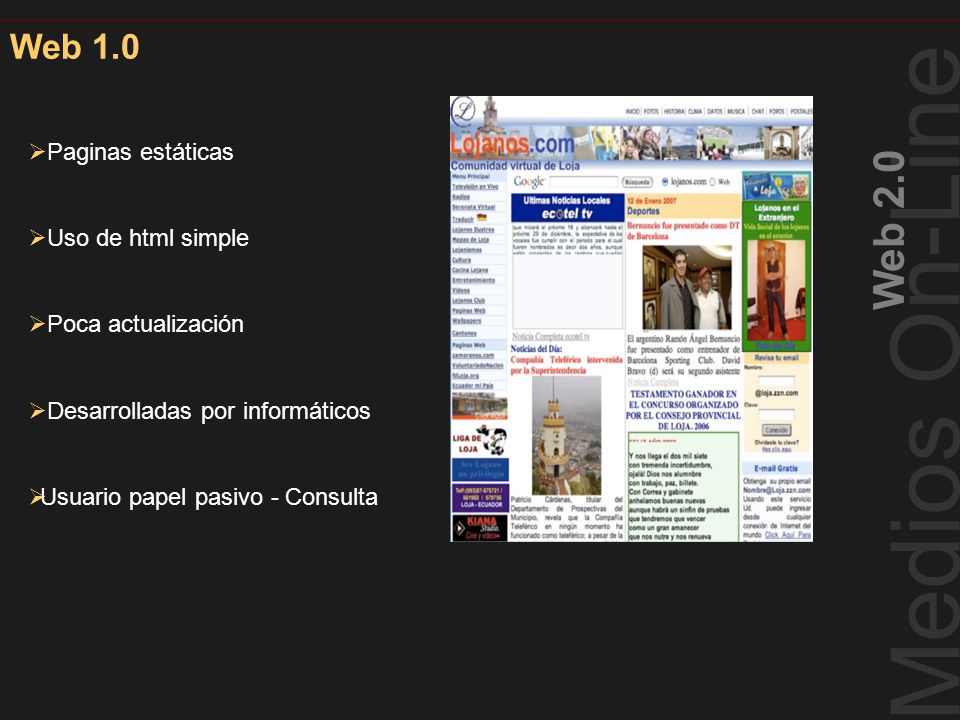Click the E-mail Gratis heading
Viewport: 960px width, 720px height.
pyautogui.click(x=776, y=468)
